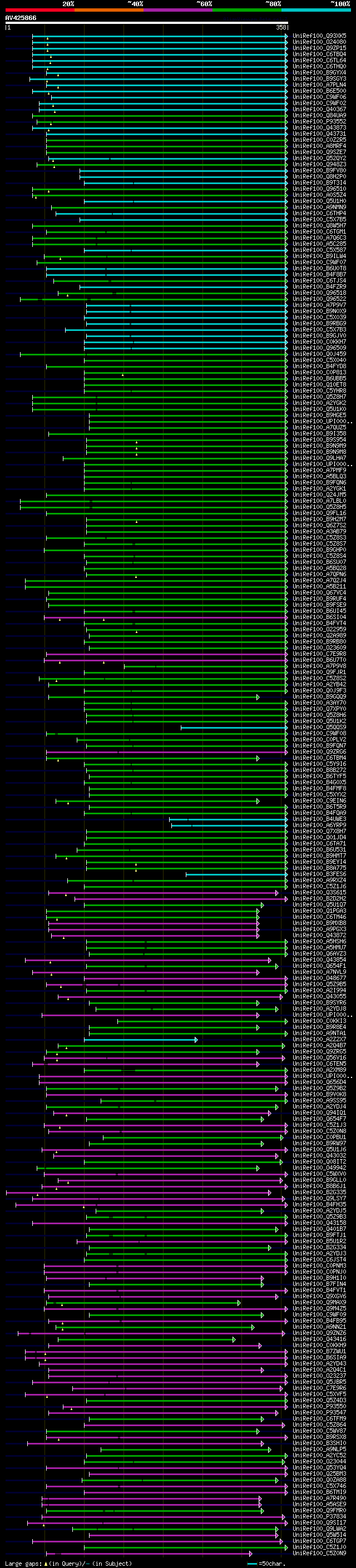The image size is (356, 1568).
Task: Select the UniRef100_C6THP4 label
Action: point(319,214)
